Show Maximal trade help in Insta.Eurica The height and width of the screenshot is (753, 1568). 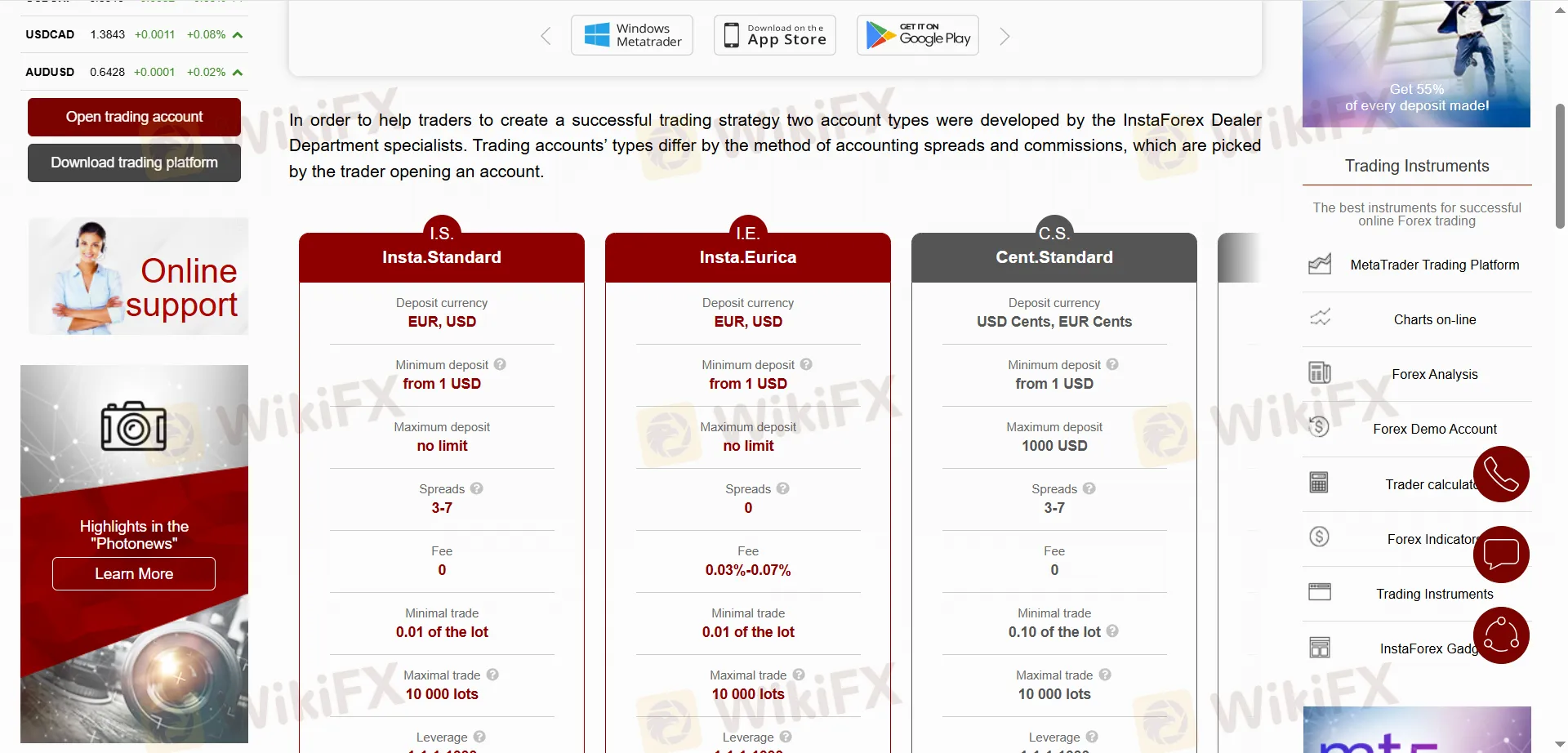[799, 675]
